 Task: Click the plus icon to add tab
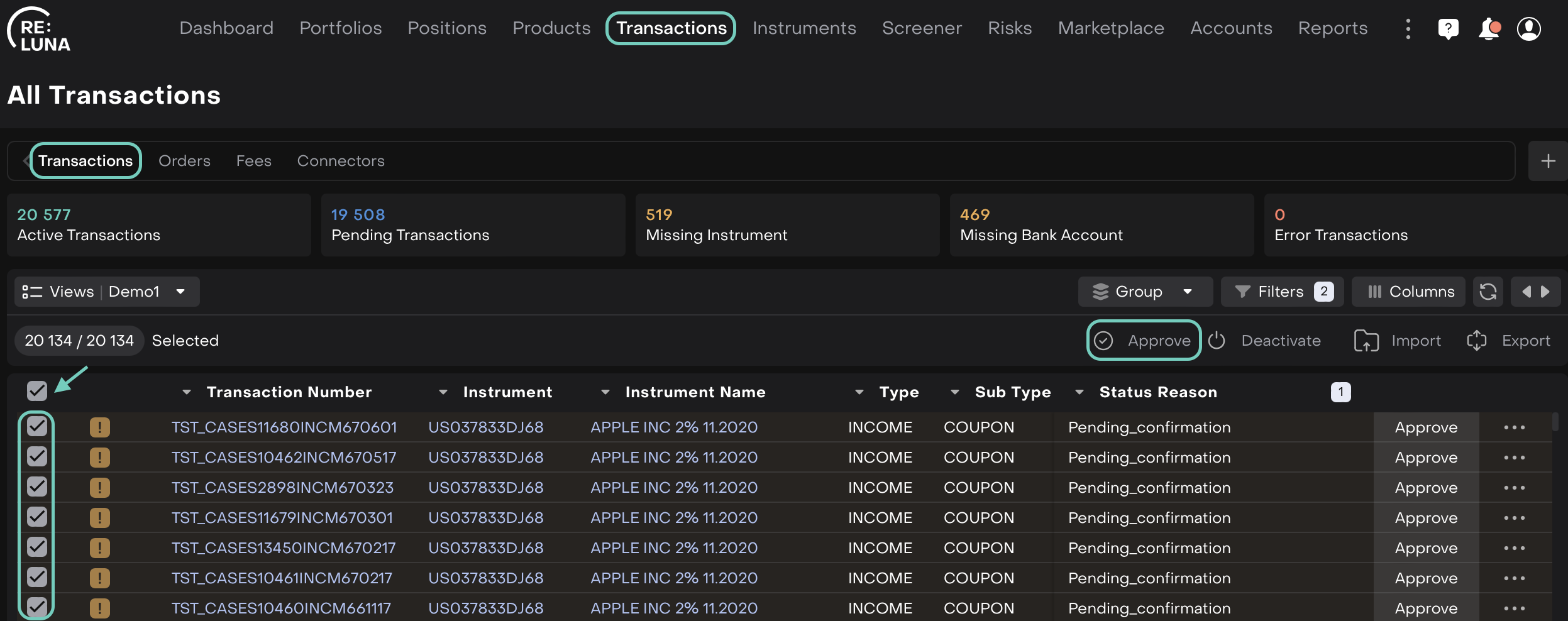pos(1548,161)
